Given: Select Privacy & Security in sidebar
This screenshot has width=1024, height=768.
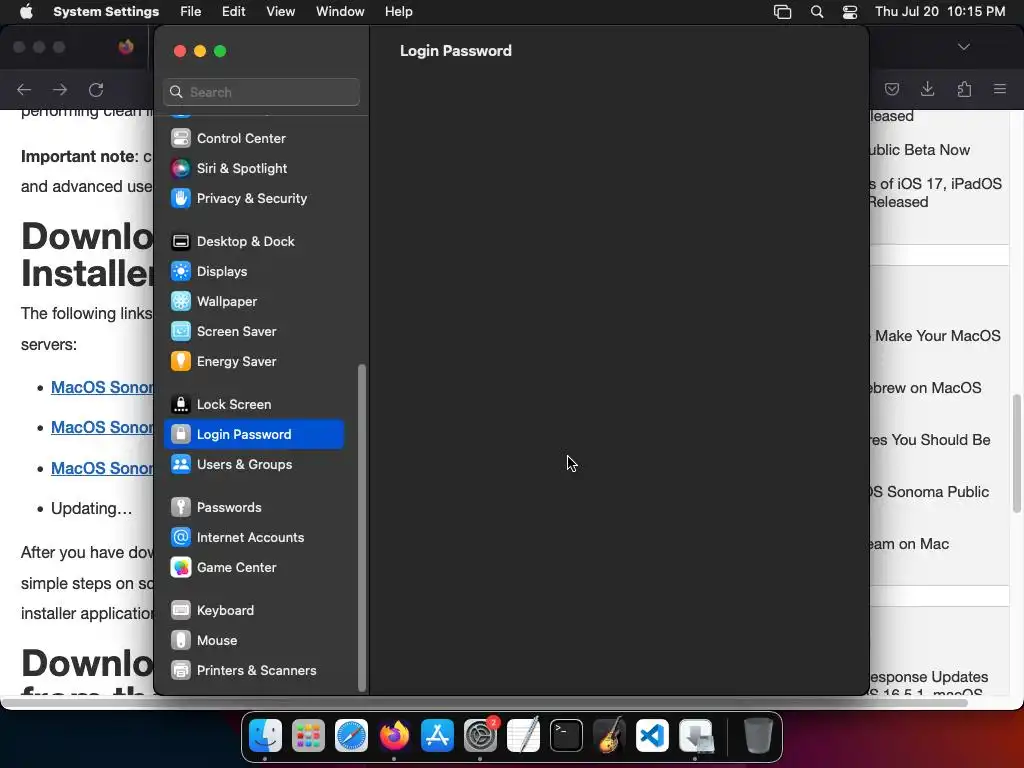Looking at the screenshot, I should 253,199.
